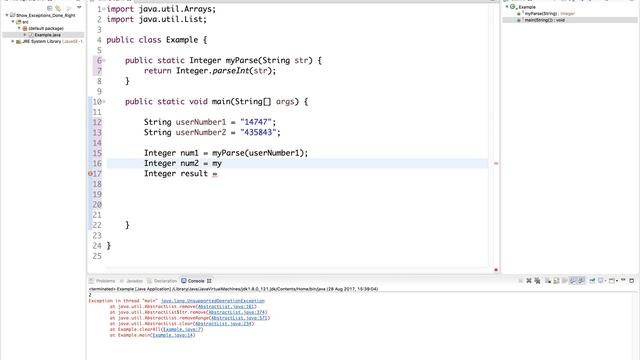Open UnsupportedOperationException link in console
Image resolution: width=640 pixels, height=360 pixels.
(213, 301)
